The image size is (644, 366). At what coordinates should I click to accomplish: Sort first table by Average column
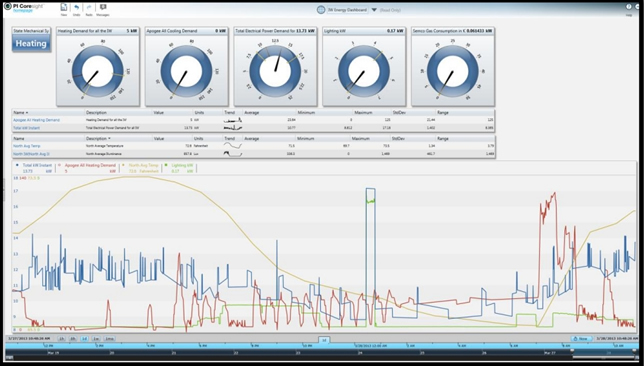pyautogui.click(x=251, y=113)
